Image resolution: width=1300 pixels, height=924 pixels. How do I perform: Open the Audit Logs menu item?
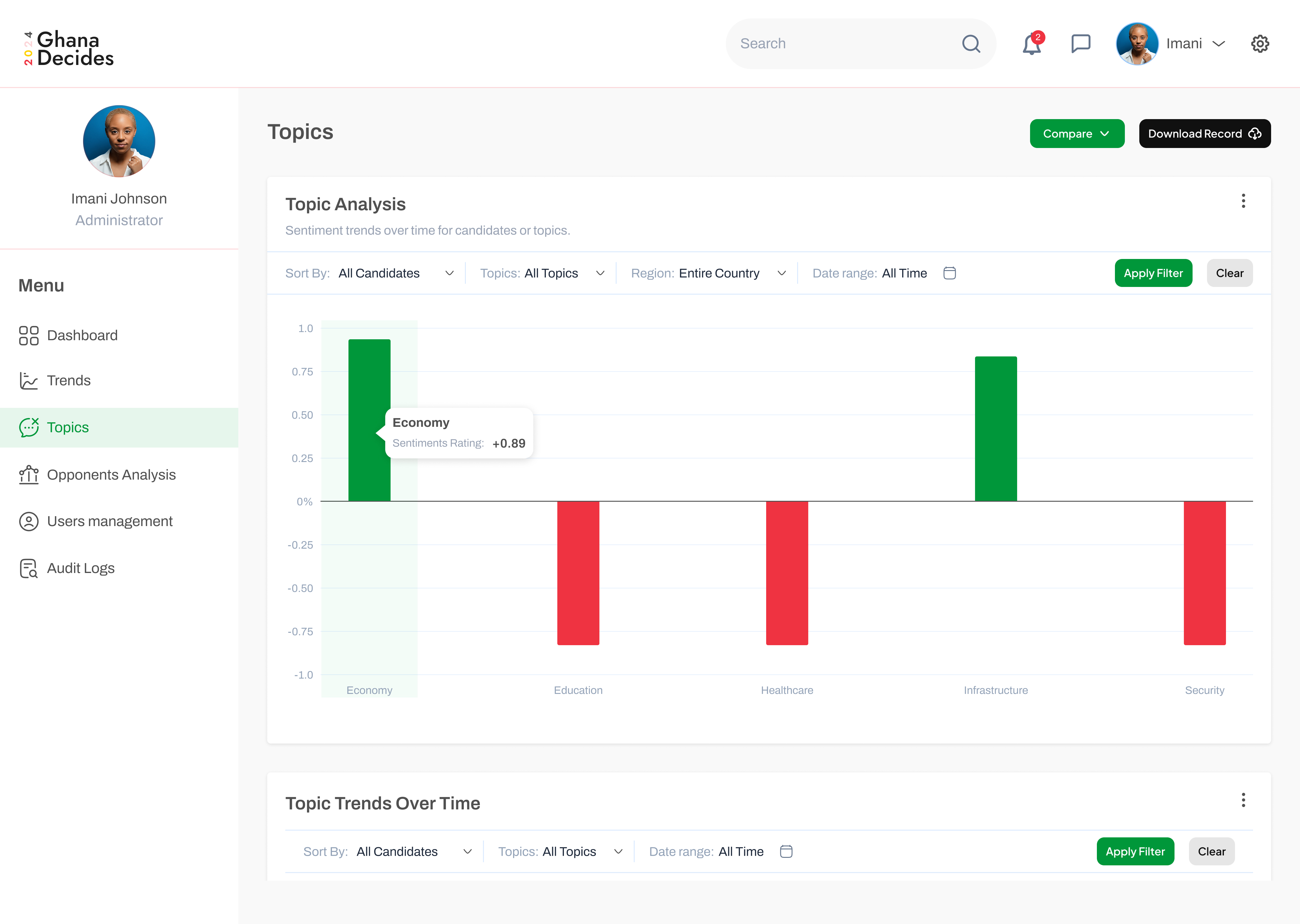pyautogui.click(x=80, y=568)
